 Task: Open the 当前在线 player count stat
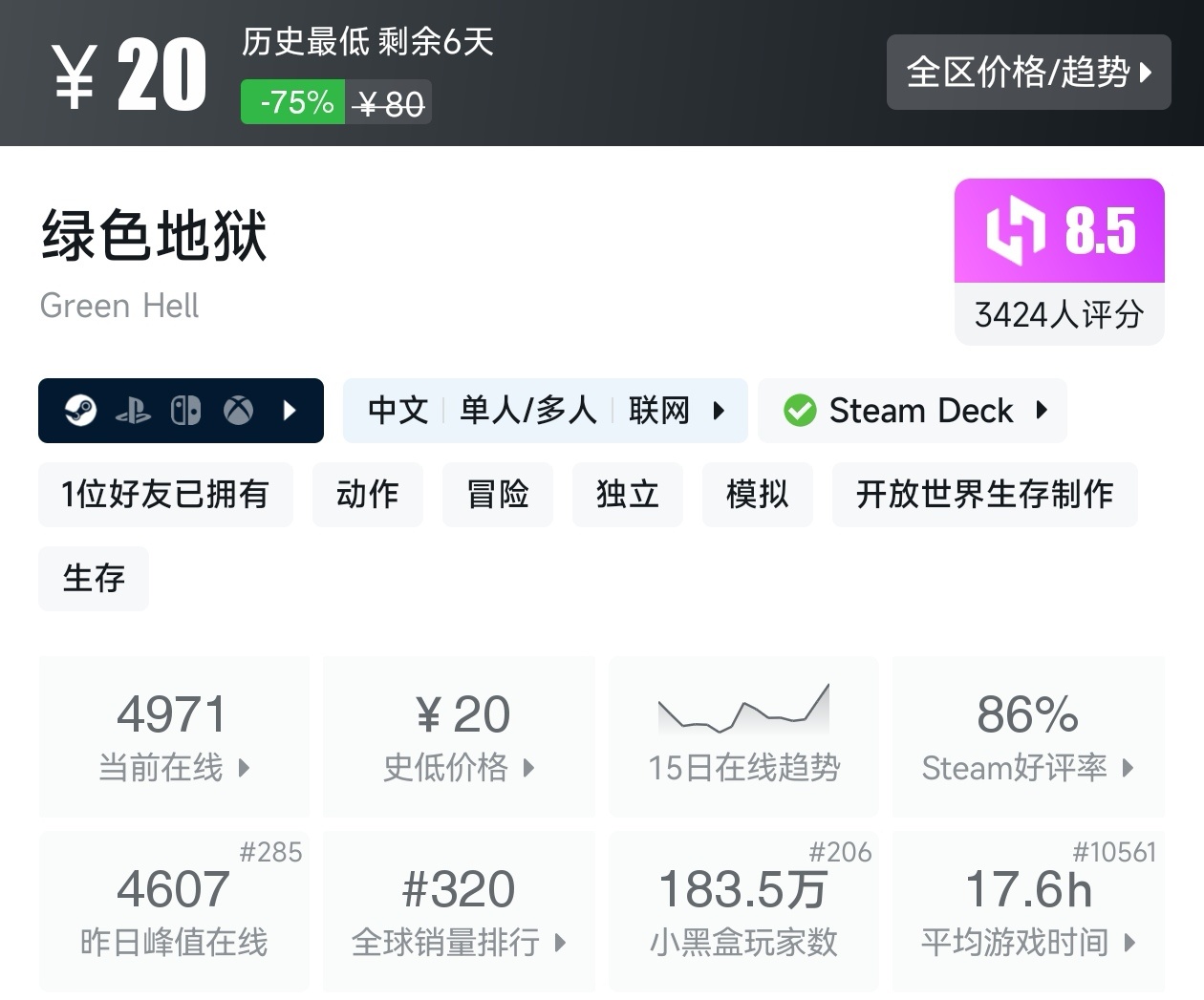point(174,735)
